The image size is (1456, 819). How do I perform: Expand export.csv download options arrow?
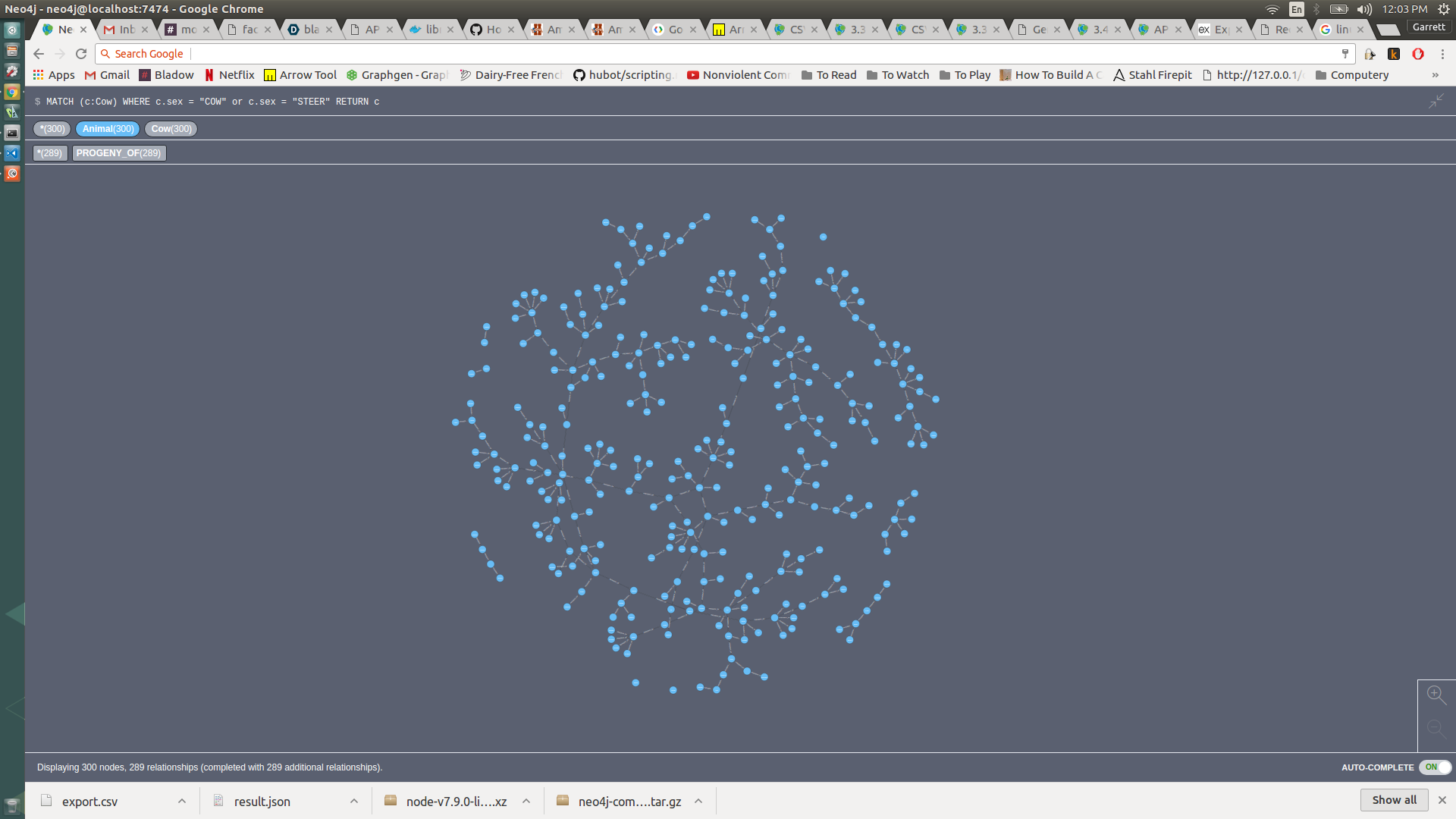tap(182, 802)
